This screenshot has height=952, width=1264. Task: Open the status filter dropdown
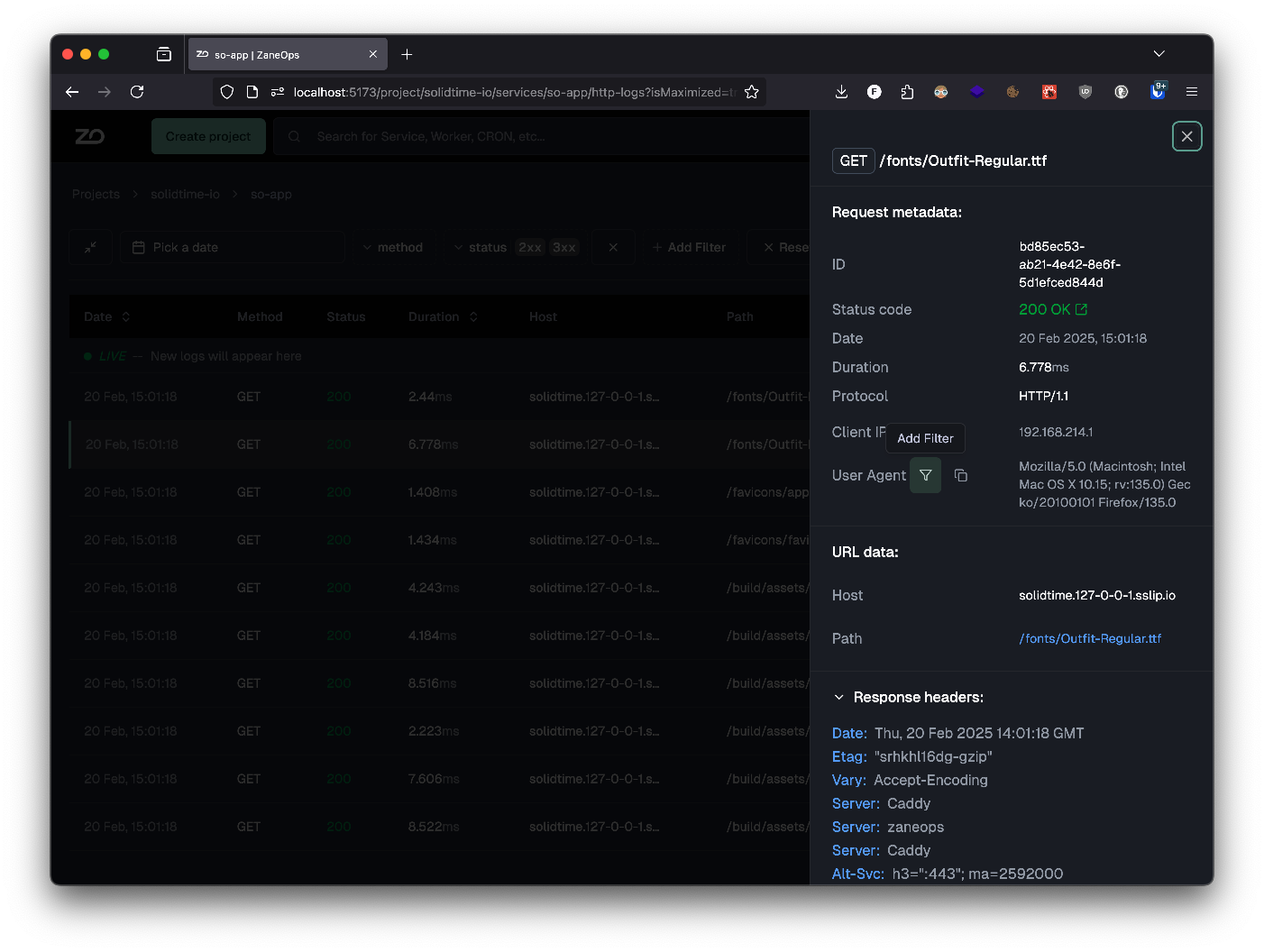[x=515, y=247]
